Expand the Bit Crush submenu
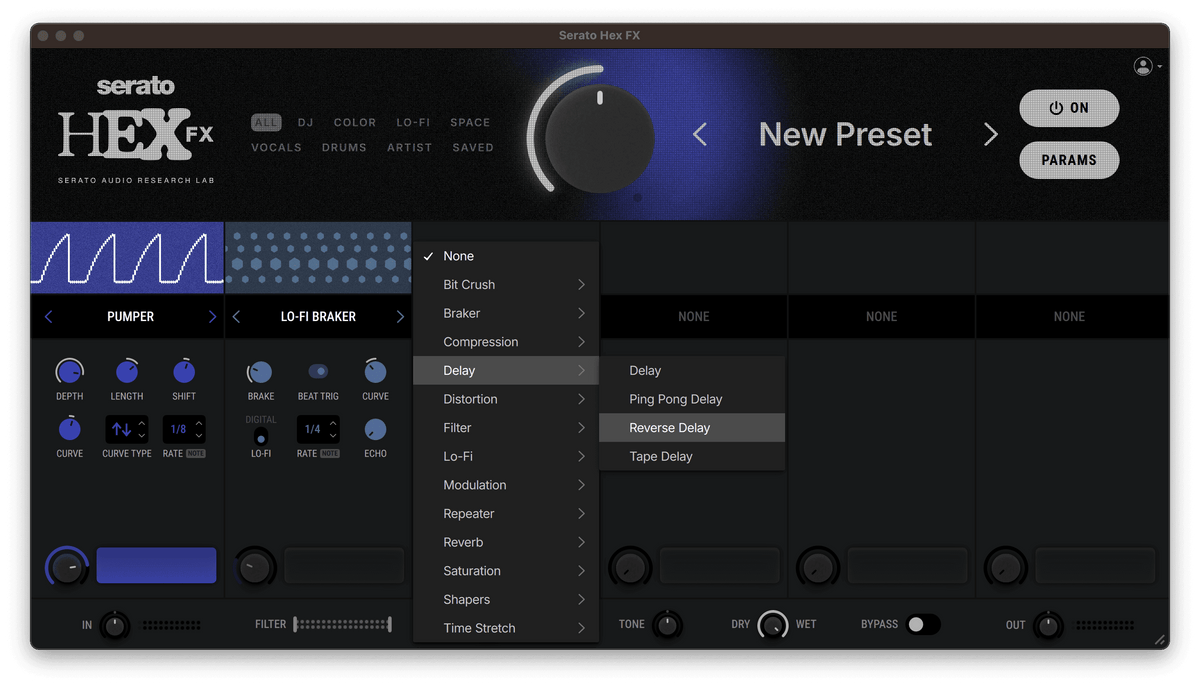The width and height of the screenshot is (1200, 687). [506, 285]
